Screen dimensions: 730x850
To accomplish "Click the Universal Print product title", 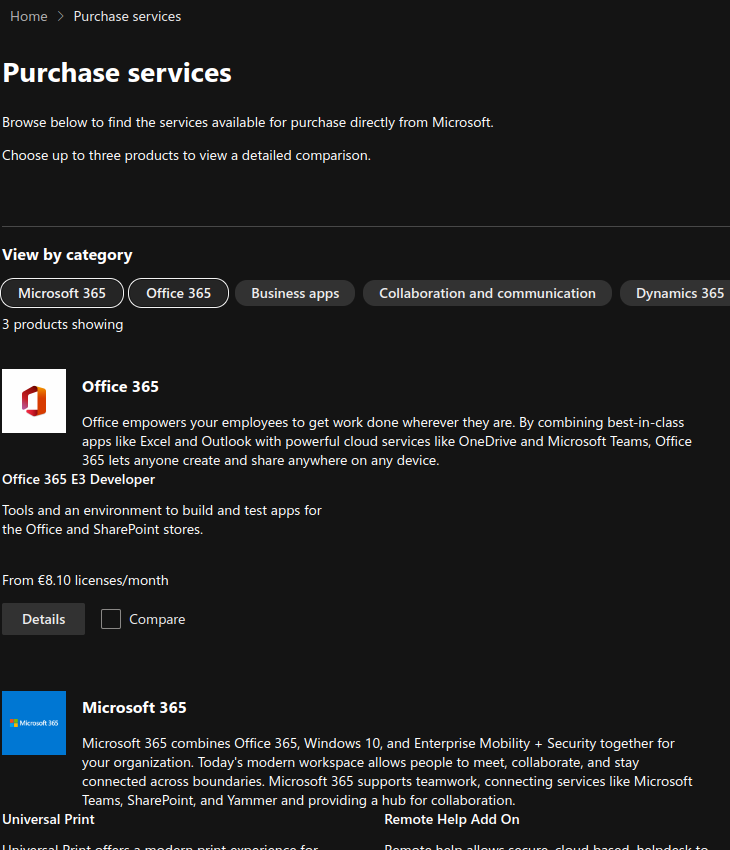I will click(48, 819).
